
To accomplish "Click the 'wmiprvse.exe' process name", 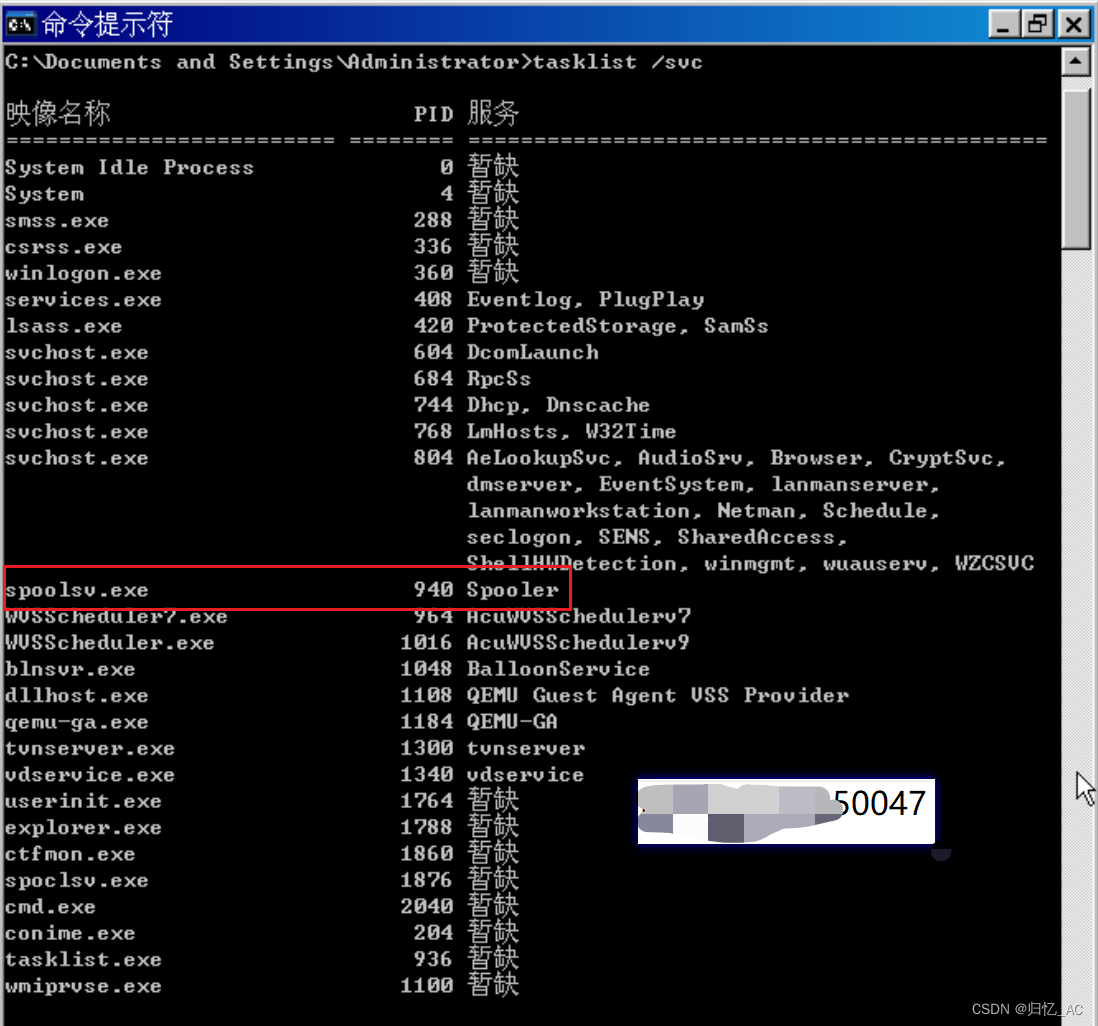I will [x=83, y=986].
